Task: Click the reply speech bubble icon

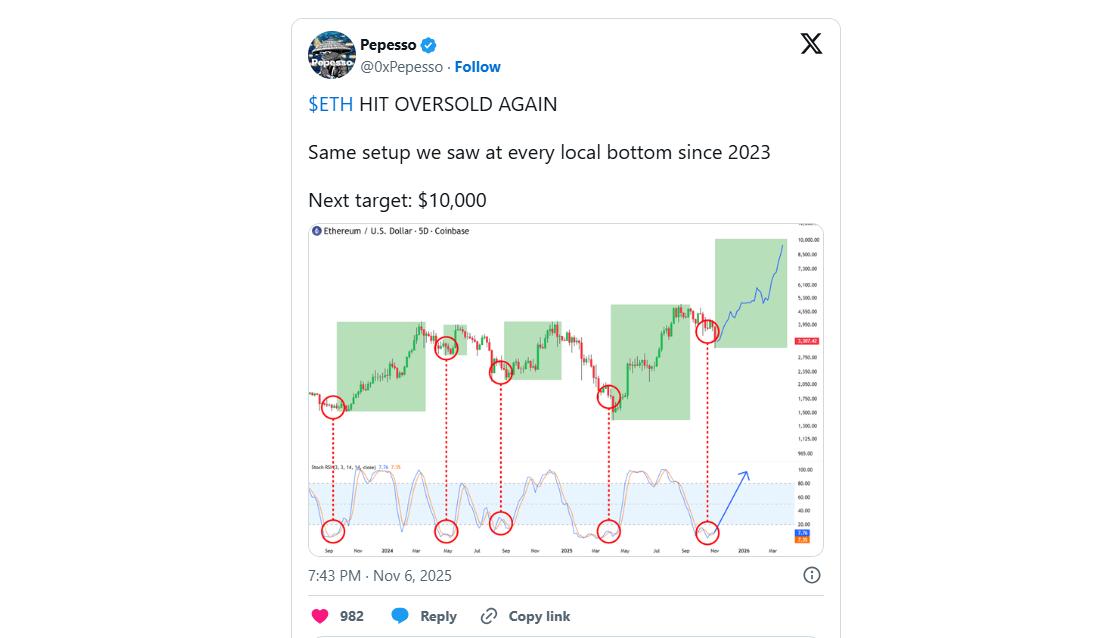Action: 400,616
